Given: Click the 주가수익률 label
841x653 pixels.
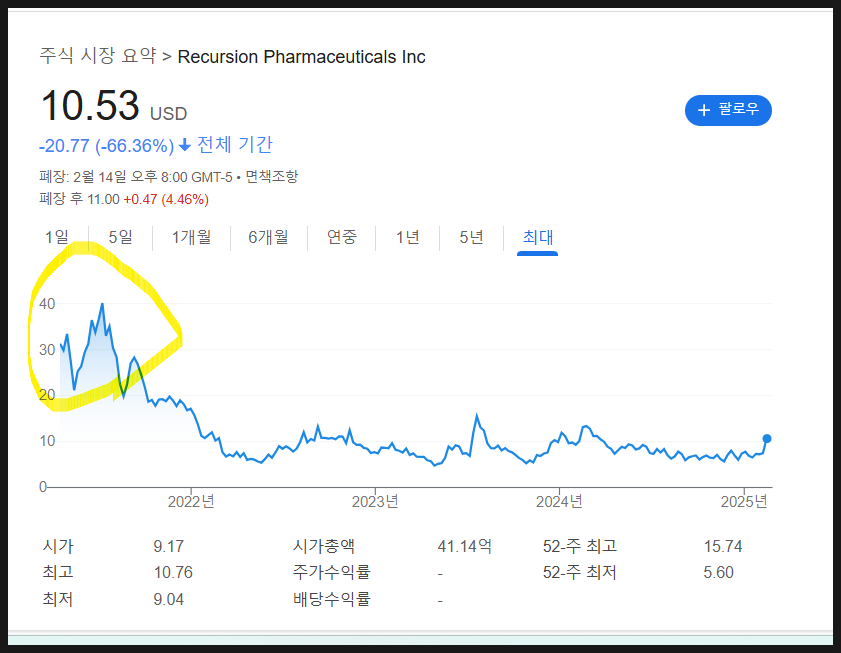Looking at the screenshot, I should tap(331, 573).
